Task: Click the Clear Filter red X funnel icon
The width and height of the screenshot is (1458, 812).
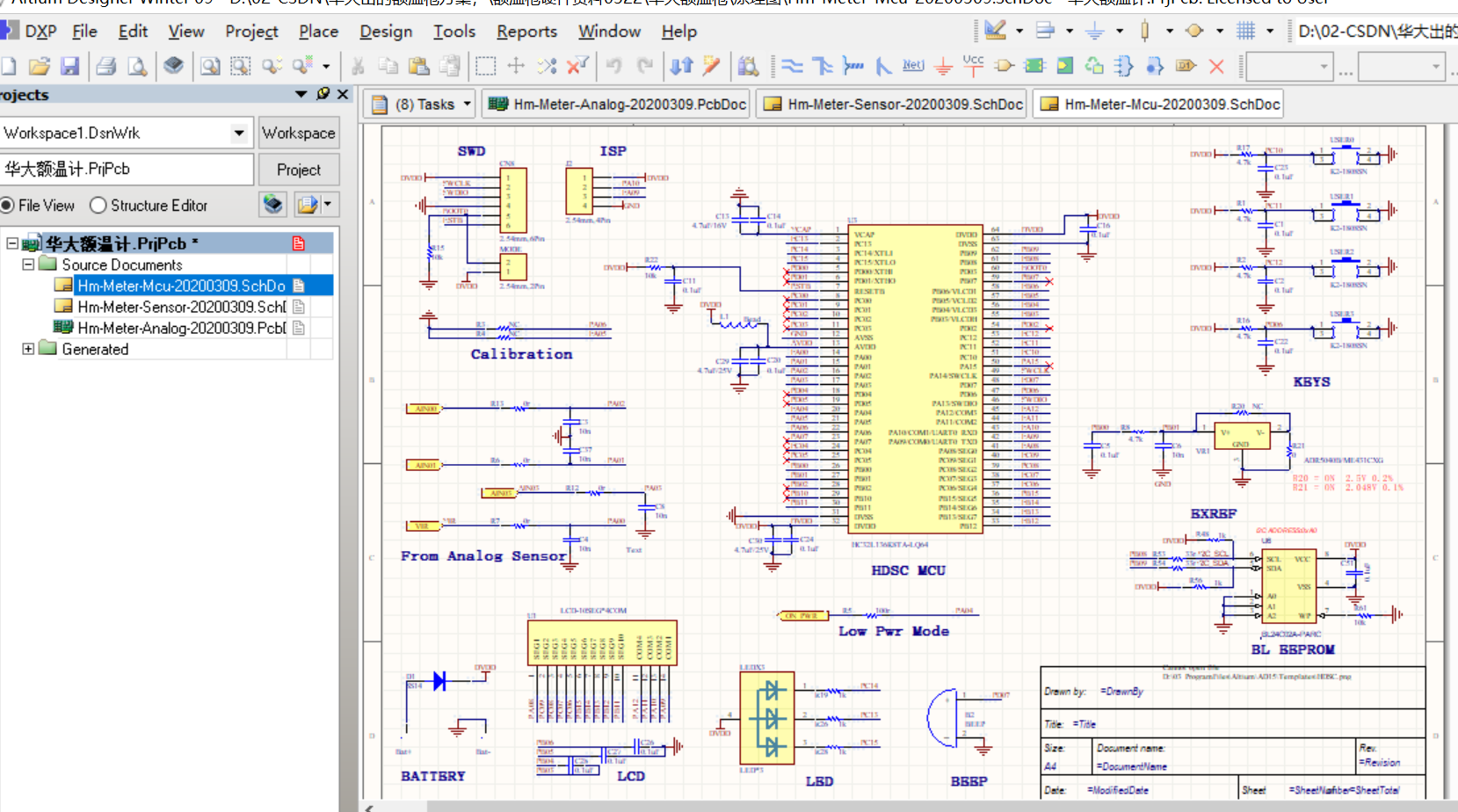Action: pos(577,66)
